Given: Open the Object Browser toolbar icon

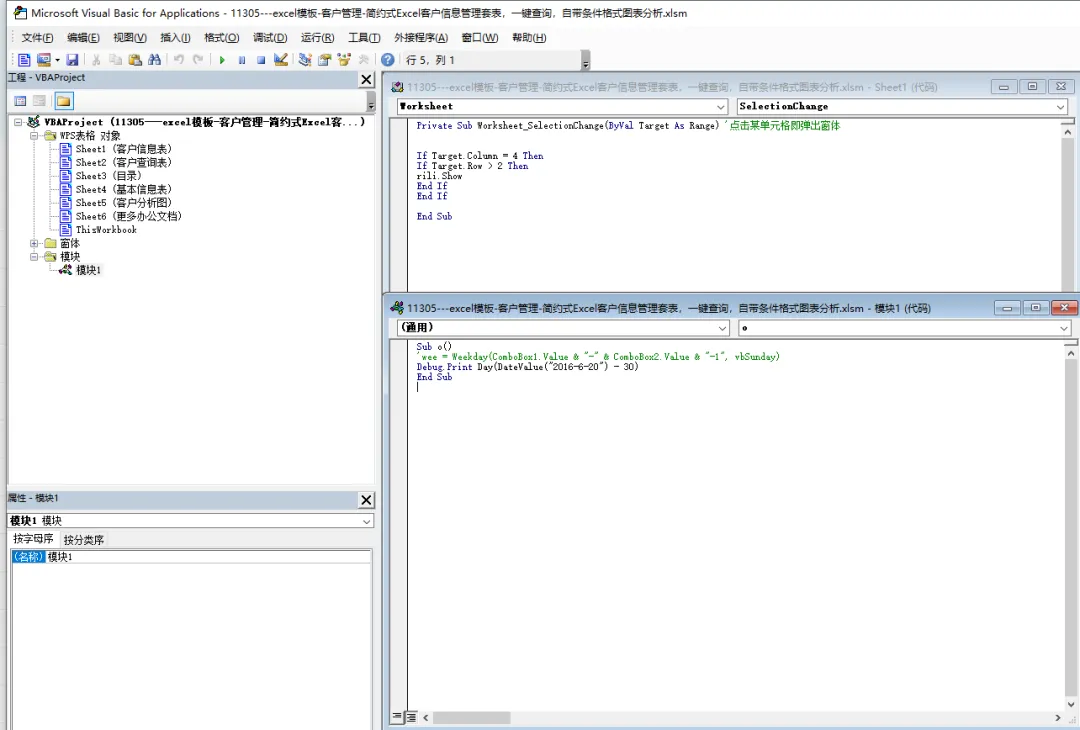Looking at the screenshot, I should point(344,60).
